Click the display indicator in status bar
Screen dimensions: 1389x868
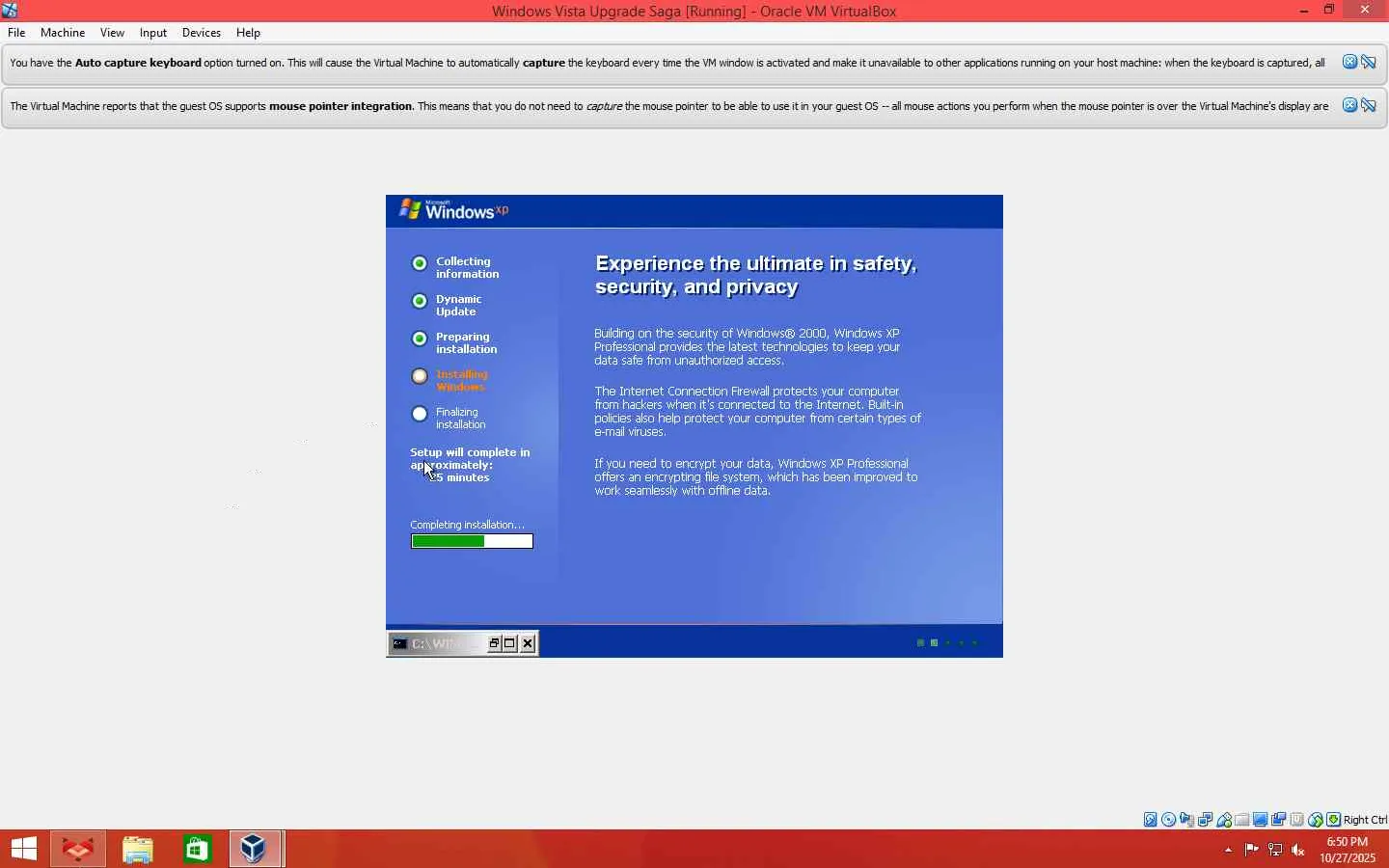click(x=1261, y=820)
